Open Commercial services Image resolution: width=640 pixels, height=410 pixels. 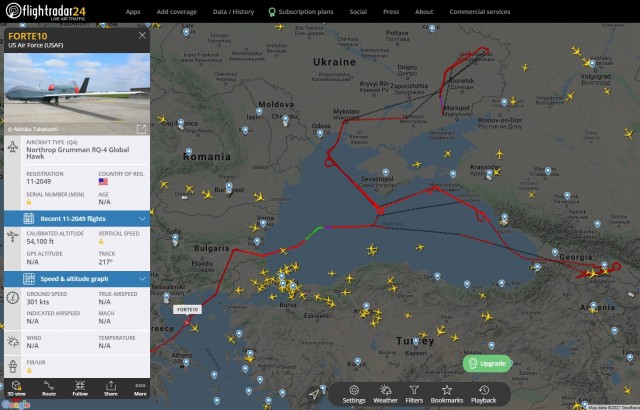point(480,12)
